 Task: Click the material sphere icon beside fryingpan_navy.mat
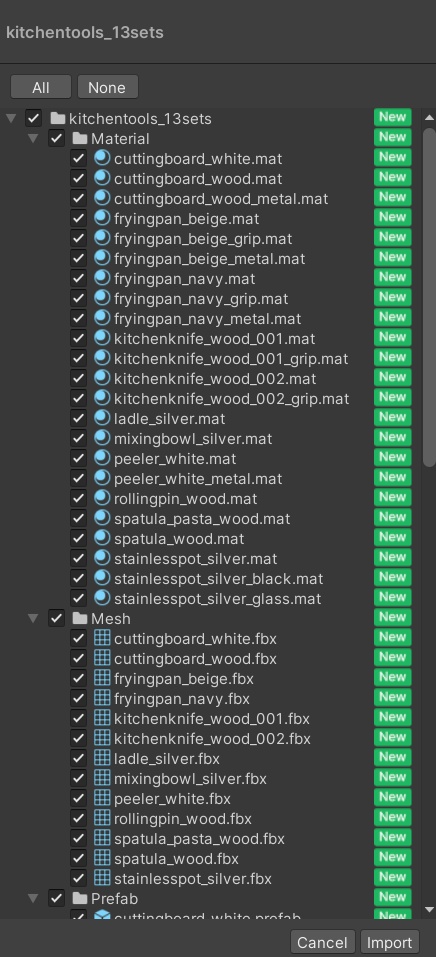pos(102,278)
